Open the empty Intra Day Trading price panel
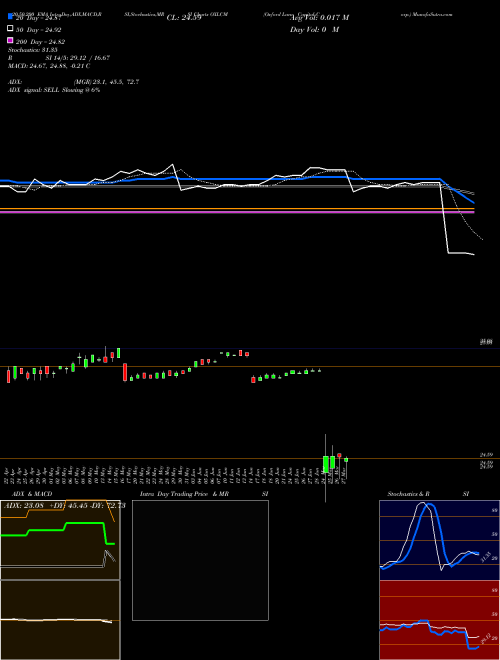 pos(200,560)
